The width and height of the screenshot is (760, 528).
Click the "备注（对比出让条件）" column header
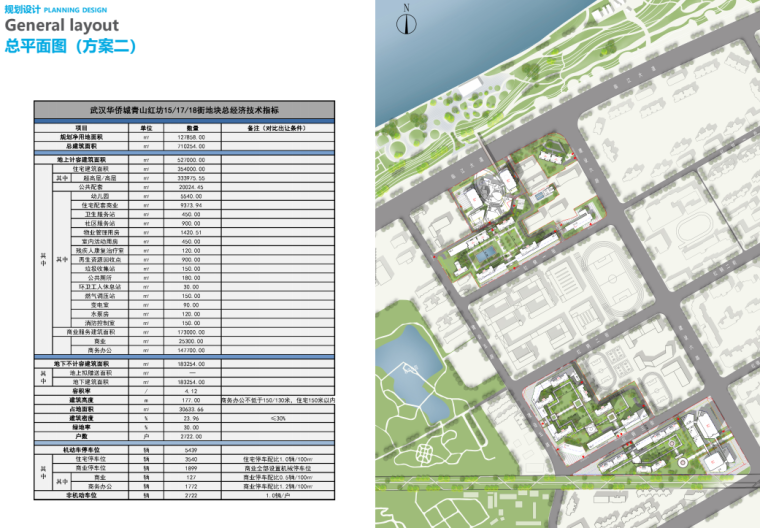pos(269,128)
